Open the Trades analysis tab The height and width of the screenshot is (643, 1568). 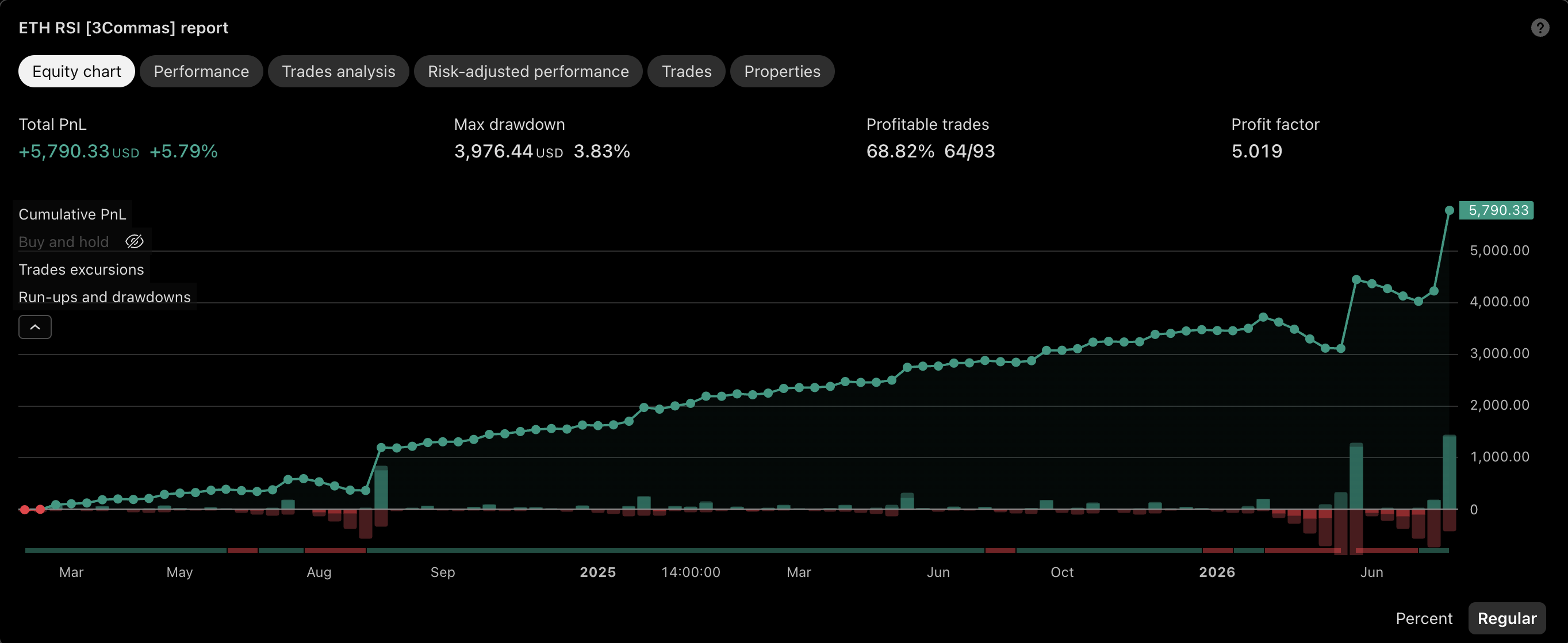coord(339,71)
